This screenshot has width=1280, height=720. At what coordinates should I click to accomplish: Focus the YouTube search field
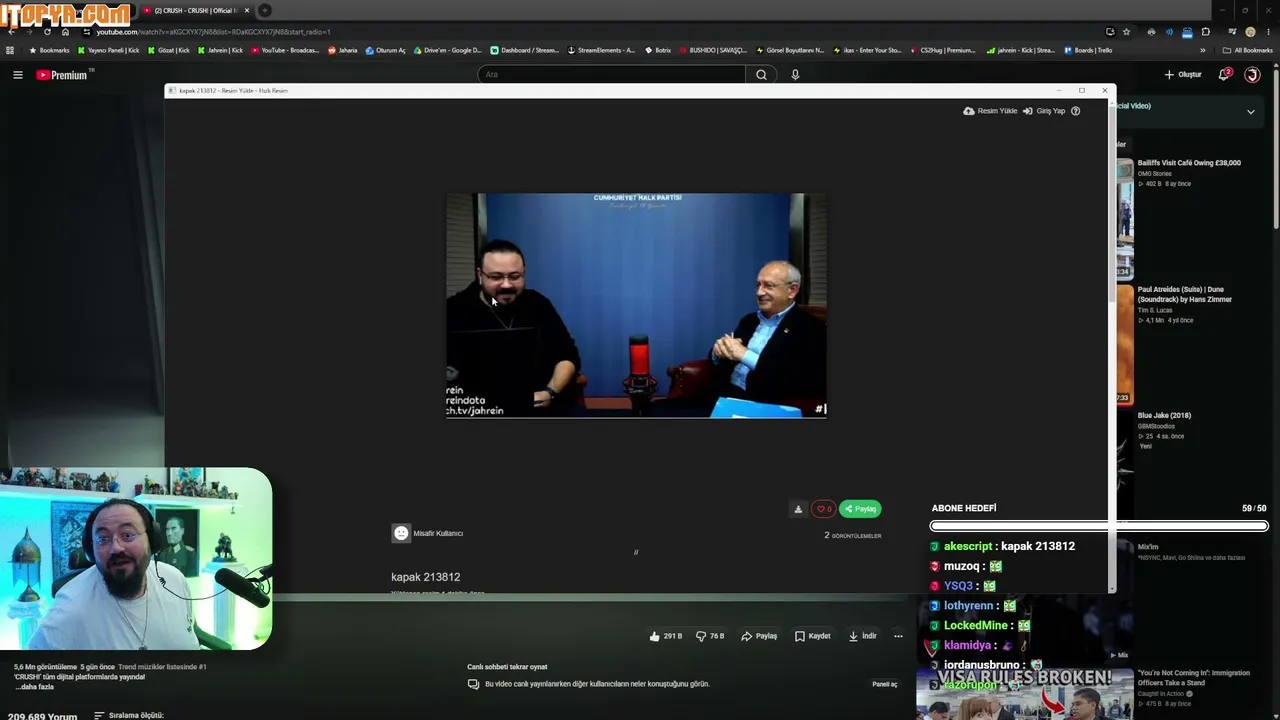(611, 75)
